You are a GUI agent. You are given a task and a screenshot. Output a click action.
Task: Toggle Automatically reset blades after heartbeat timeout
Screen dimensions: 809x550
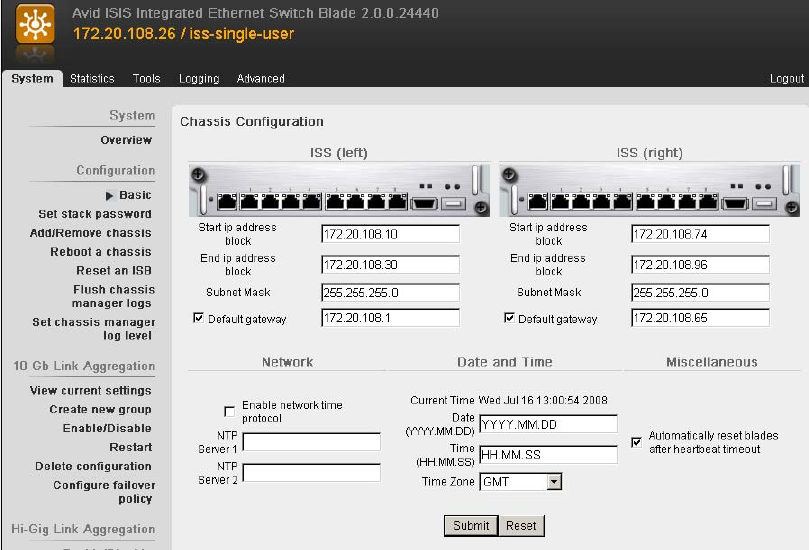point(637,442)
